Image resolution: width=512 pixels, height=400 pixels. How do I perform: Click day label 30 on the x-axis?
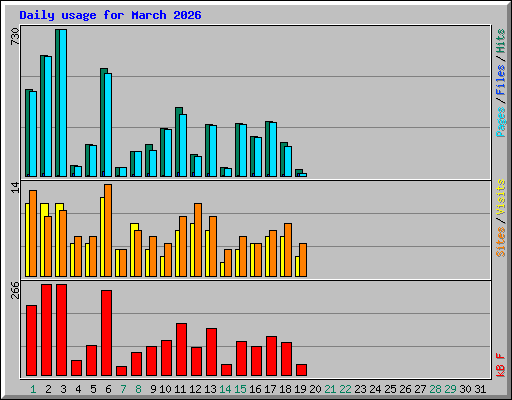coord(465,389)
